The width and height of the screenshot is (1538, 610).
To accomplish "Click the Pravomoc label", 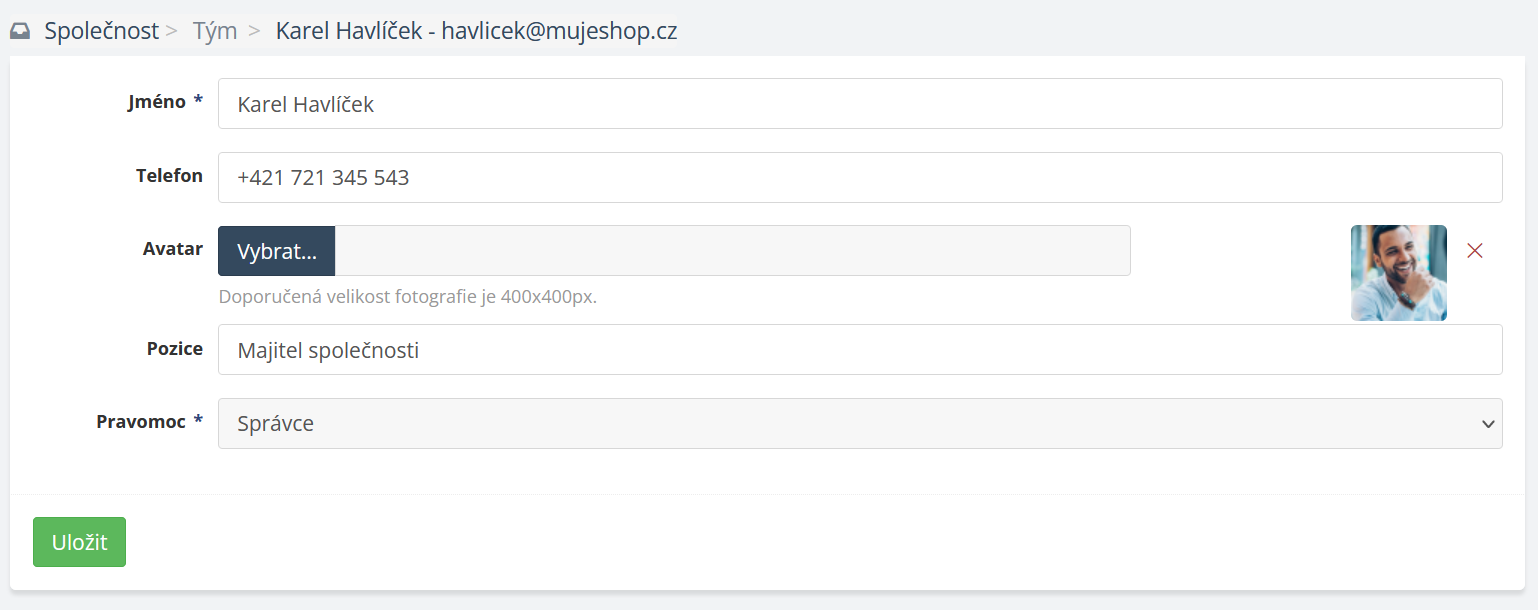I will [x=141, y=422].
